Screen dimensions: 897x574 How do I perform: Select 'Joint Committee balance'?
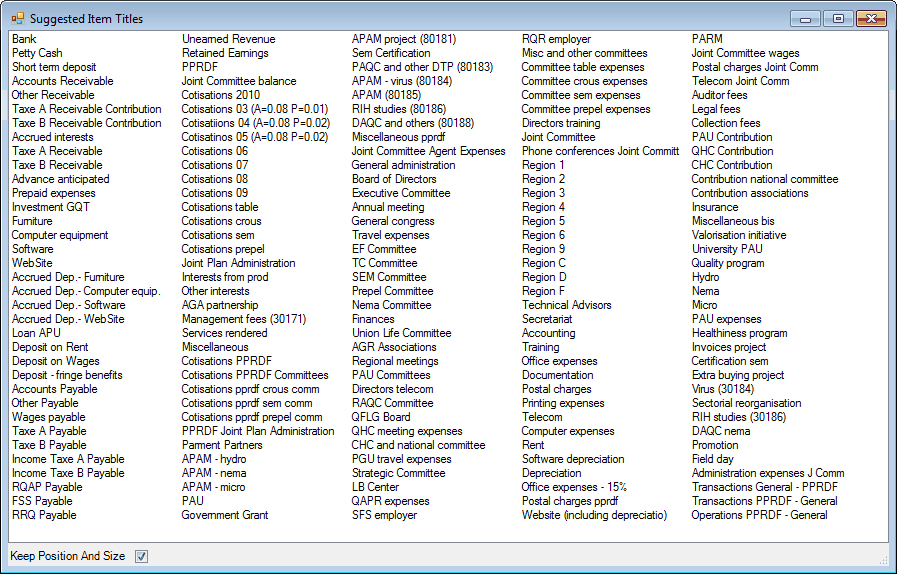coord(239,81)
